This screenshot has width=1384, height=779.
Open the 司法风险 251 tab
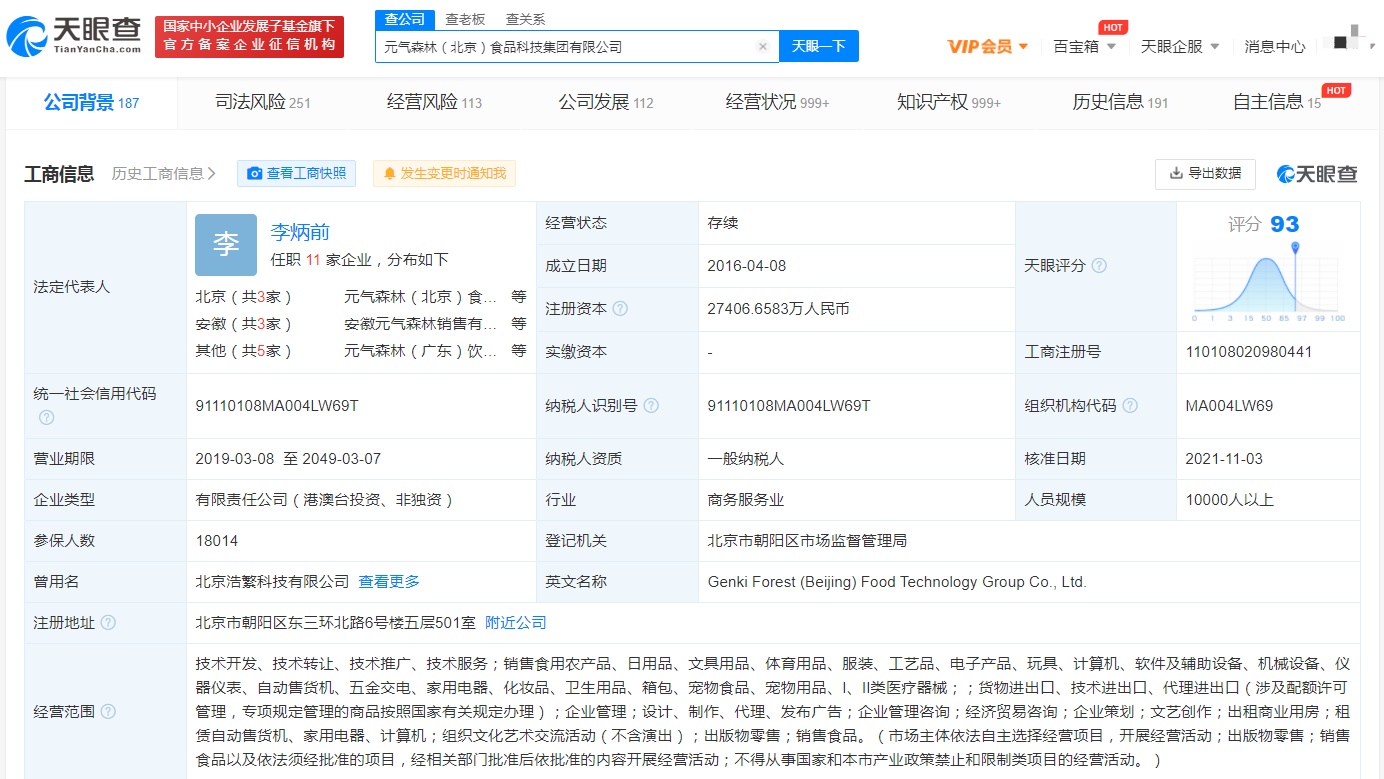point(263,102)
